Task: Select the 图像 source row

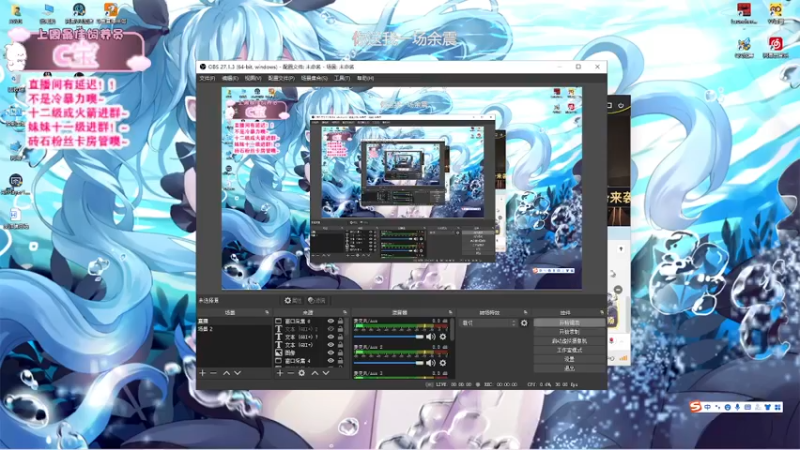Action: [x=309, y=353]
